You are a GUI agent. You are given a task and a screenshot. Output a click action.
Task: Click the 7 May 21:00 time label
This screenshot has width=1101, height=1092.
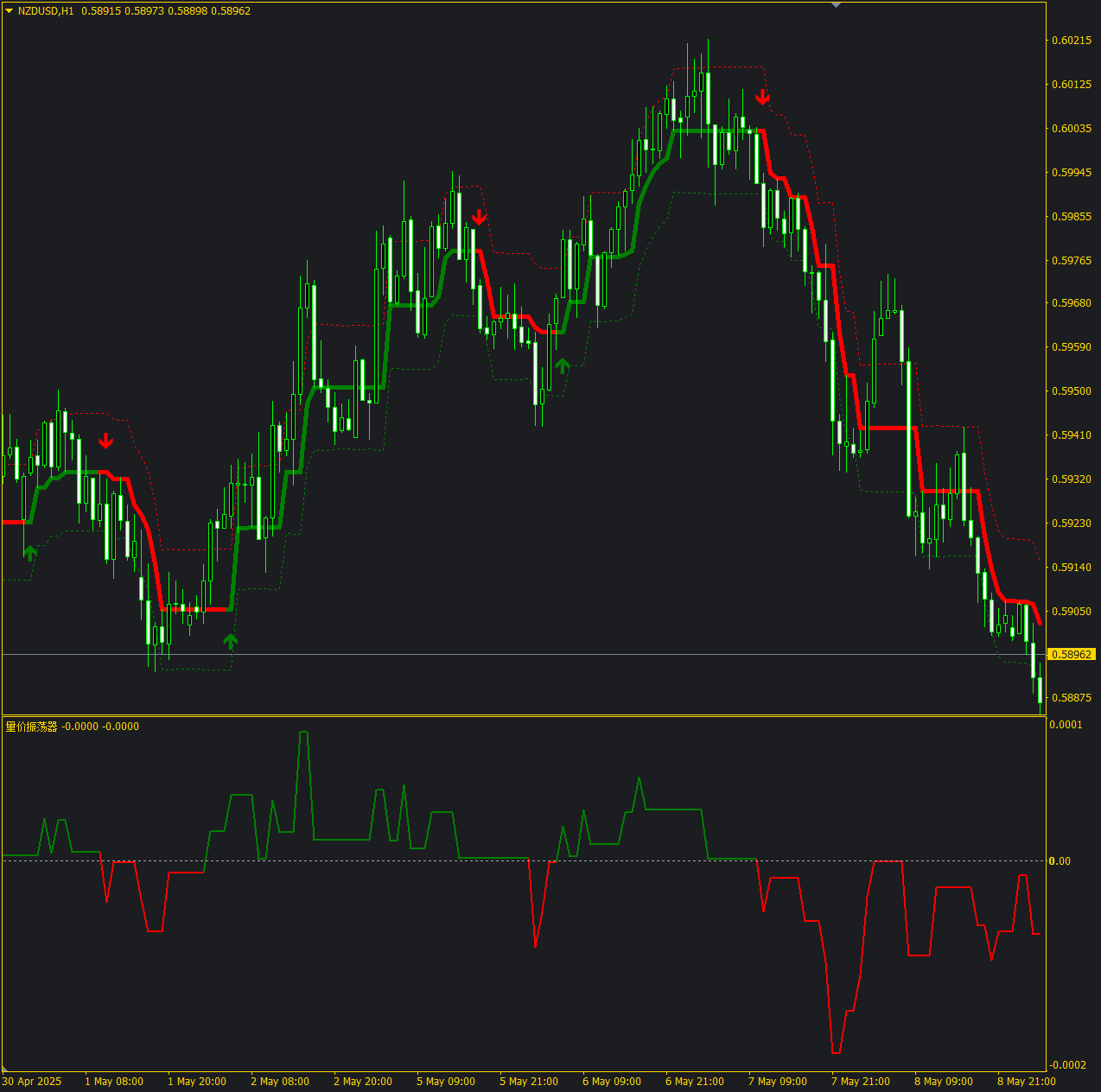[861, 1081]
